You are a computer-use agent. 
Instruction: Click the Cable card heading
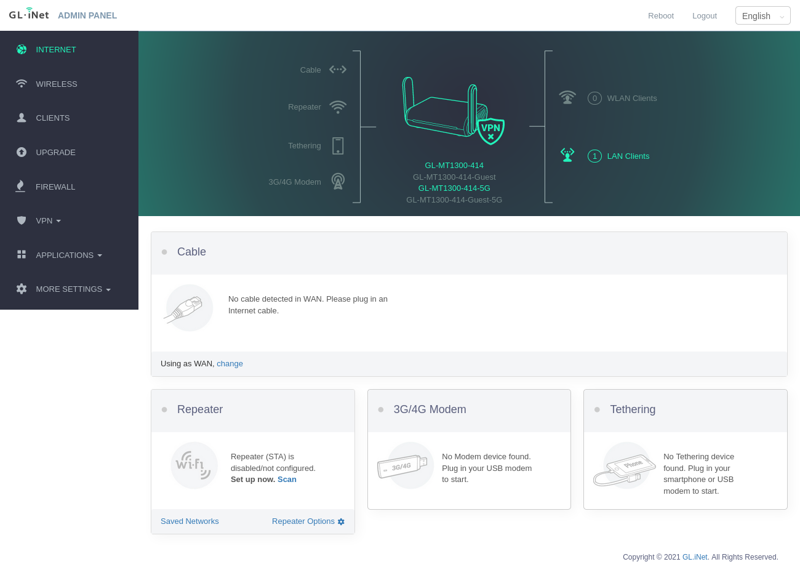[x=191, y=252]
